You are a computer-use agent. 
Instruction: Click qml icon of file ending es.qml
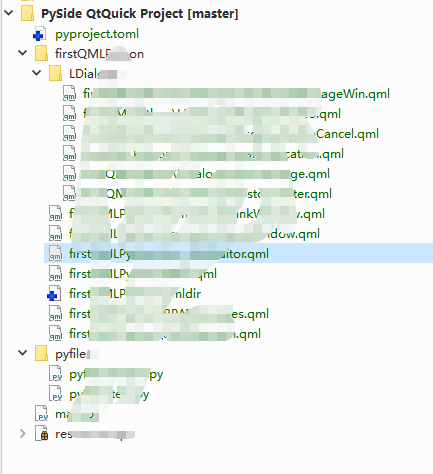pyautogui.click(x=55, y=314)
